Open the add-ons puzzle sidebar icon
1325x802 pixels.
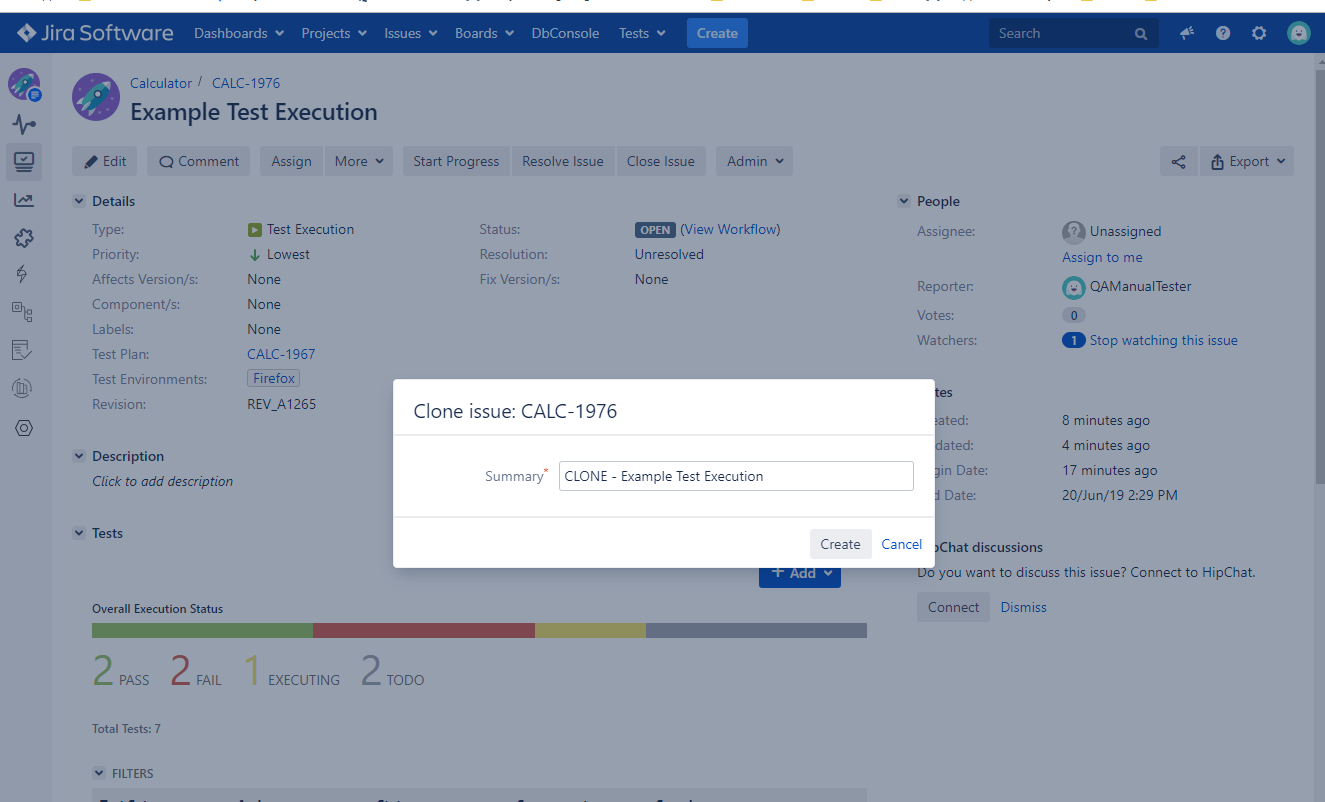24,238
